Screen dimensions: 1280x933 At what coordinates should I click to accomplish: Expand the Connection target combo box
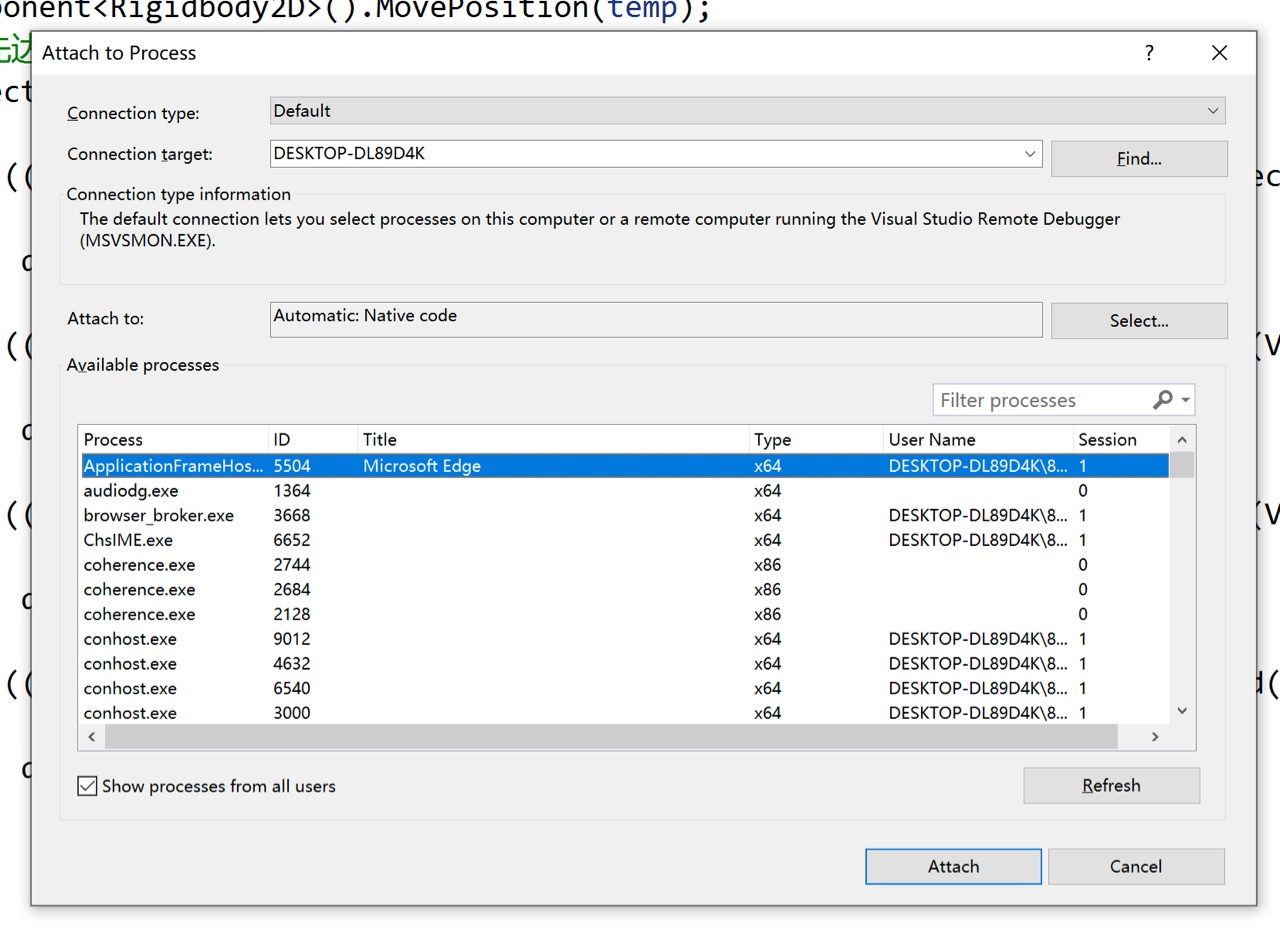coord(1030,154)
